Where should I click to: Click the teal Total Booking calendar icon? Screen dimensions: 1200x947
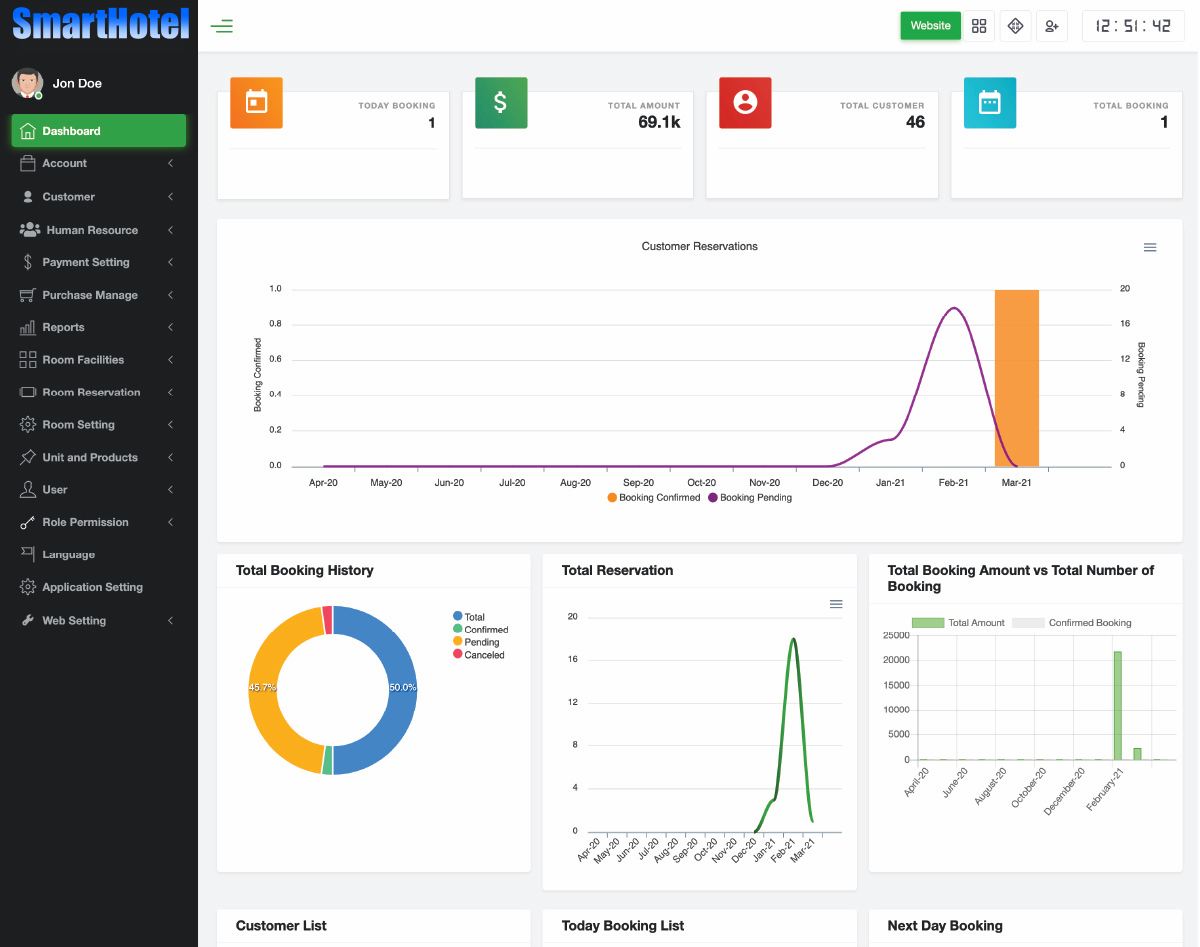989,102
